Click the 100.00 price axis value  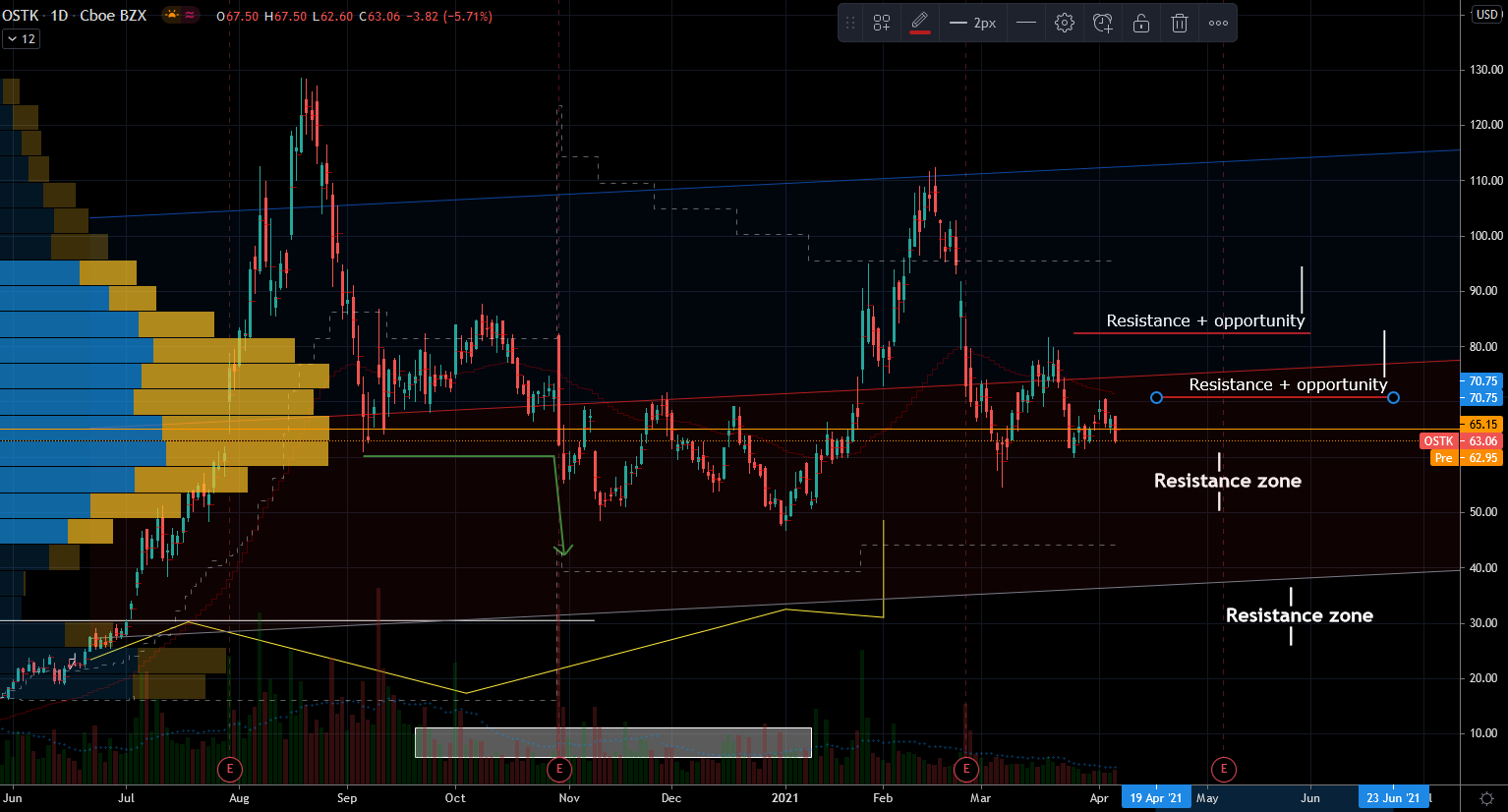1486,236
